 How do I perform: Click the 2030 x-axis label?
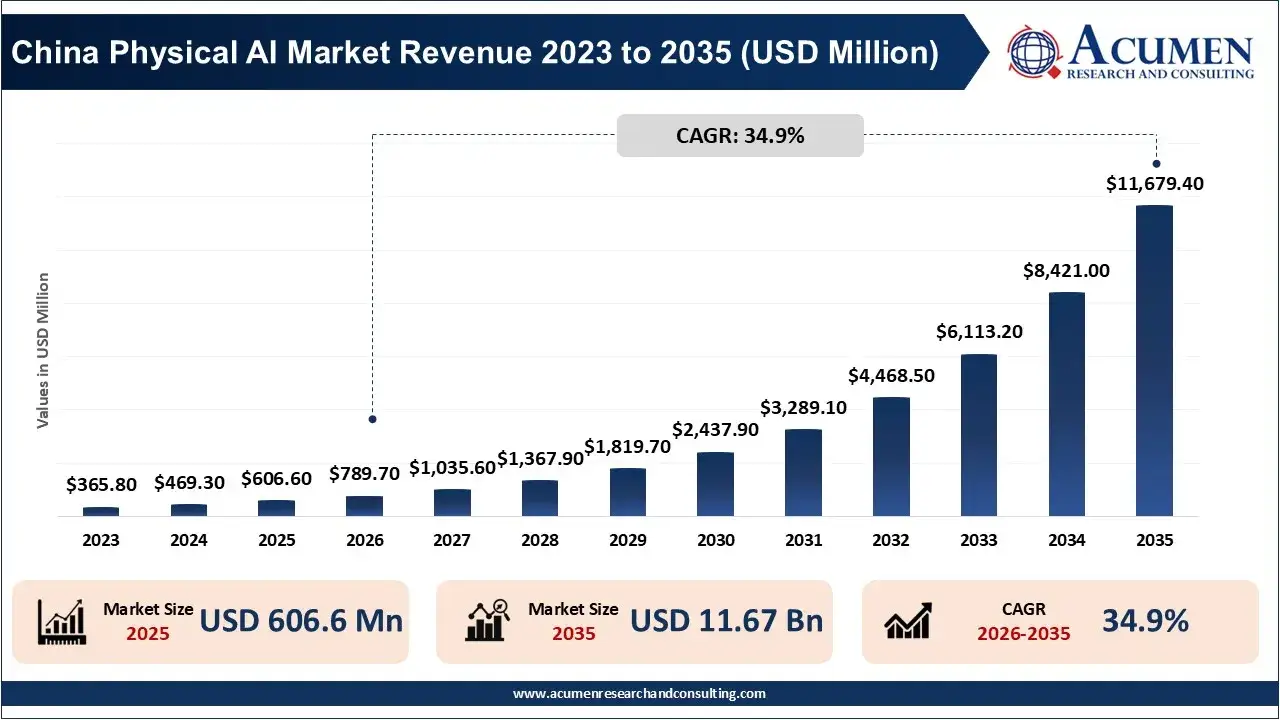tap(716, 540)
